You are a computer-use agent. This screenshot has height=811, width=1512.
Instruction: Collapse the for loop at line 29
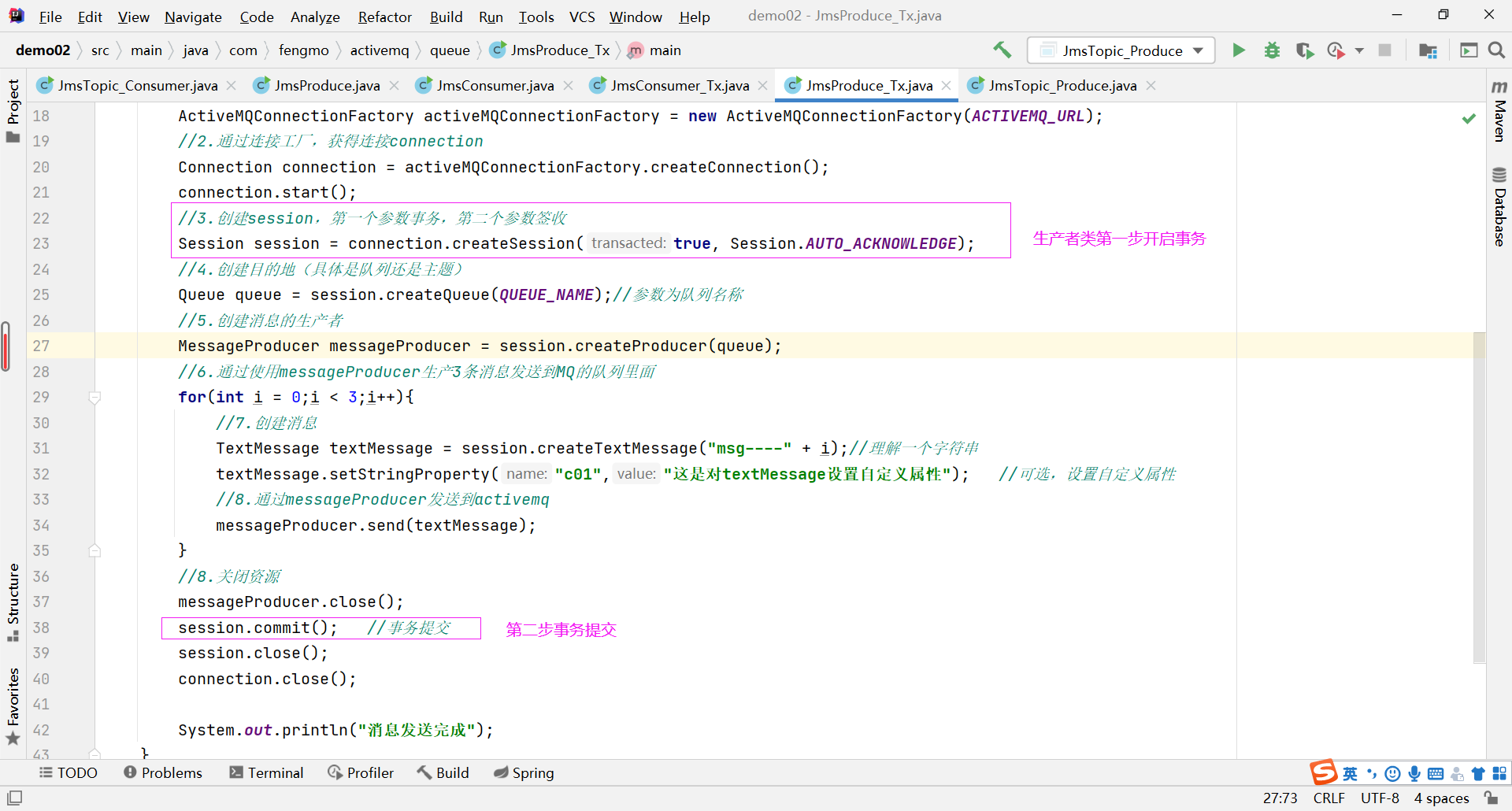pos(94,398)
